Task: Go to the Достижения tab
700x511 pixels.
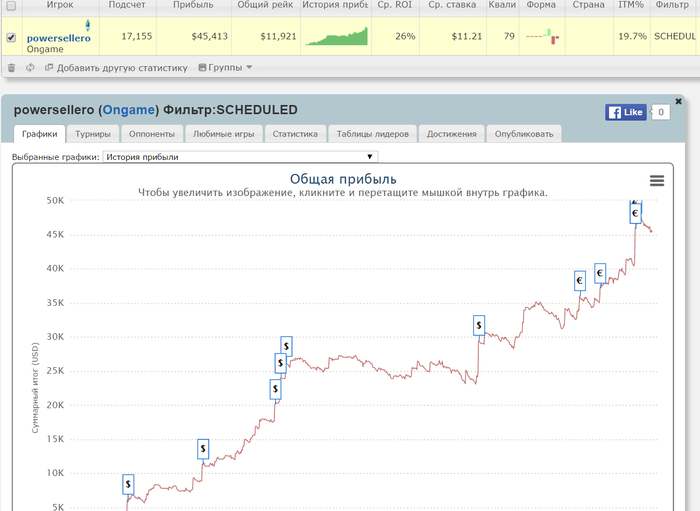Action: pyautogui.click(x=451, y=134)
